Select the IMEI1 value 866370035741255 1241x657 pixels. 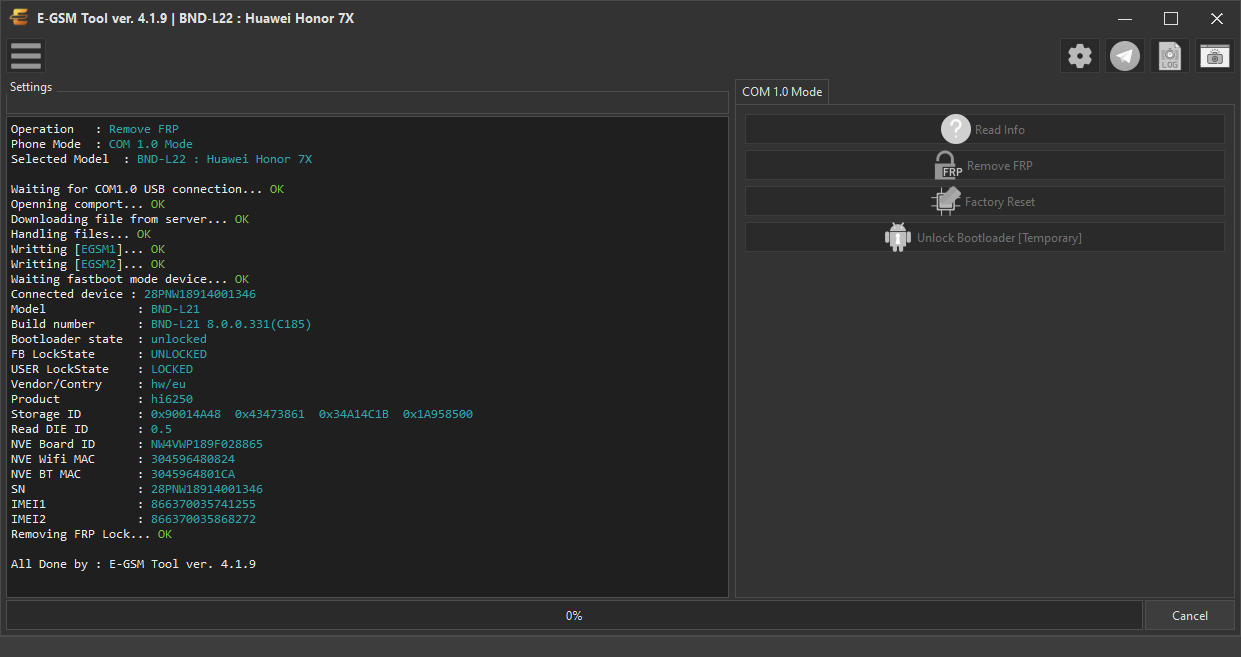pos(203,504)
